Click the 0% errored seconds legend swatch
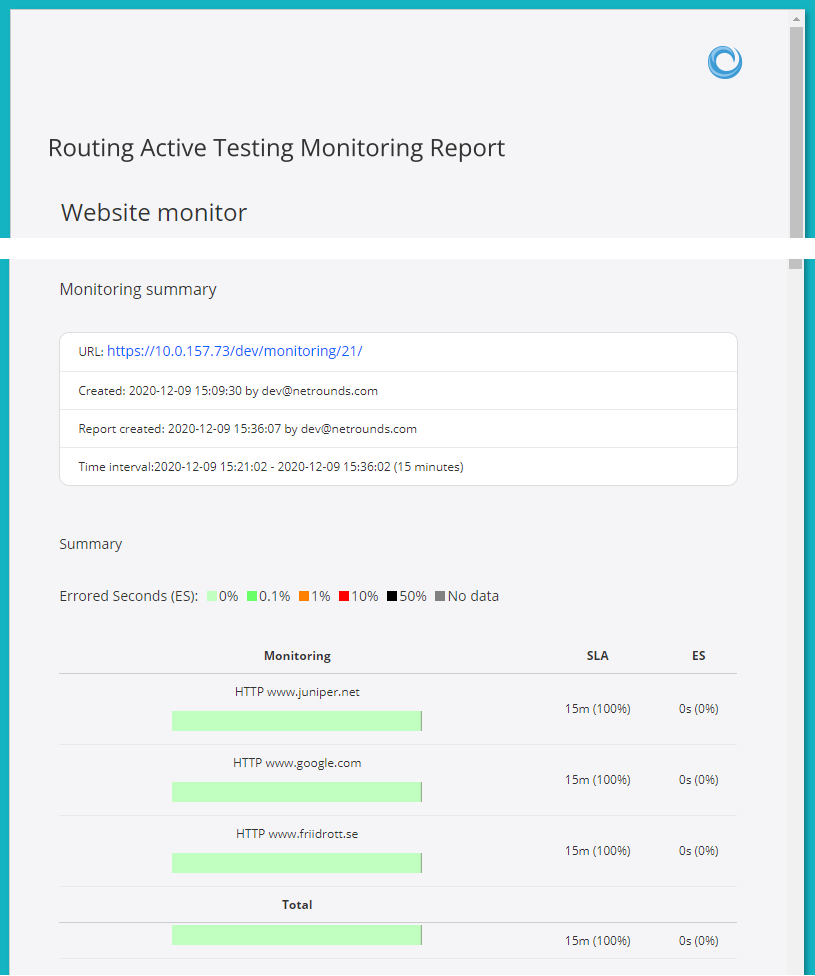The image size is (815, 976). coord(212,597)
